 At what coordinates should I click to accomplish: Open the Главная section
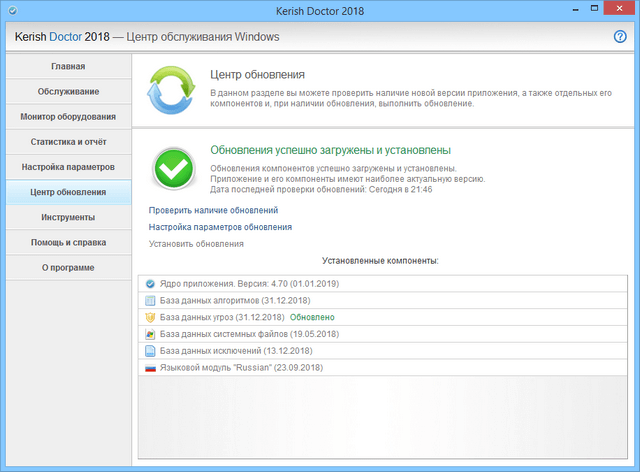(68, 66)
